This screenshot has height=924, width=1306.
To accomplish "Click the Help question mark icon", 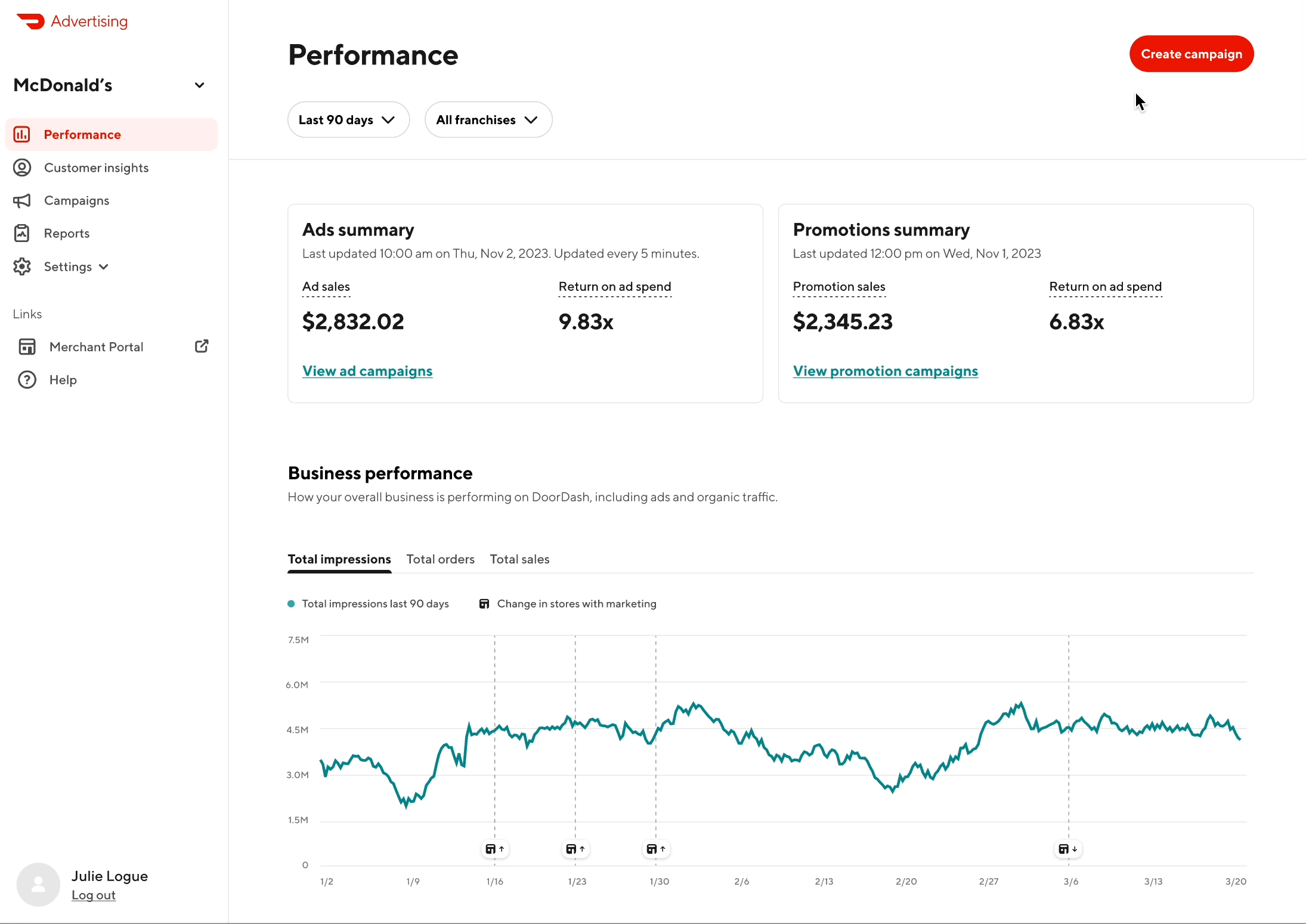I will [27, 380].
